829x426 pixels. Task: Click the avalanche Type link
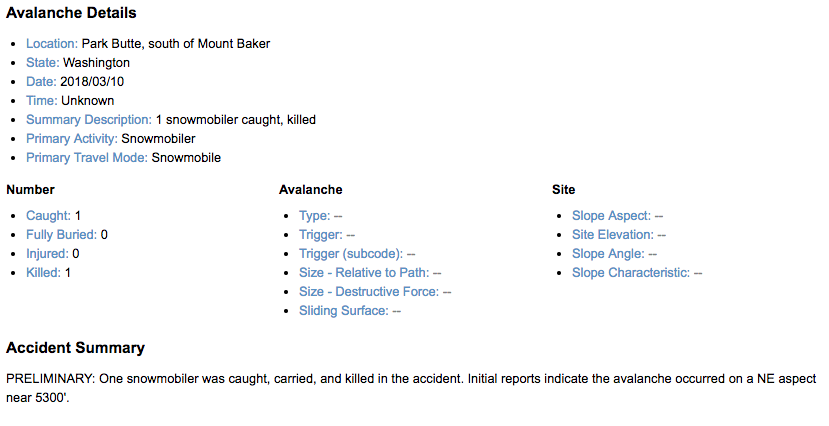coord(315,216)
